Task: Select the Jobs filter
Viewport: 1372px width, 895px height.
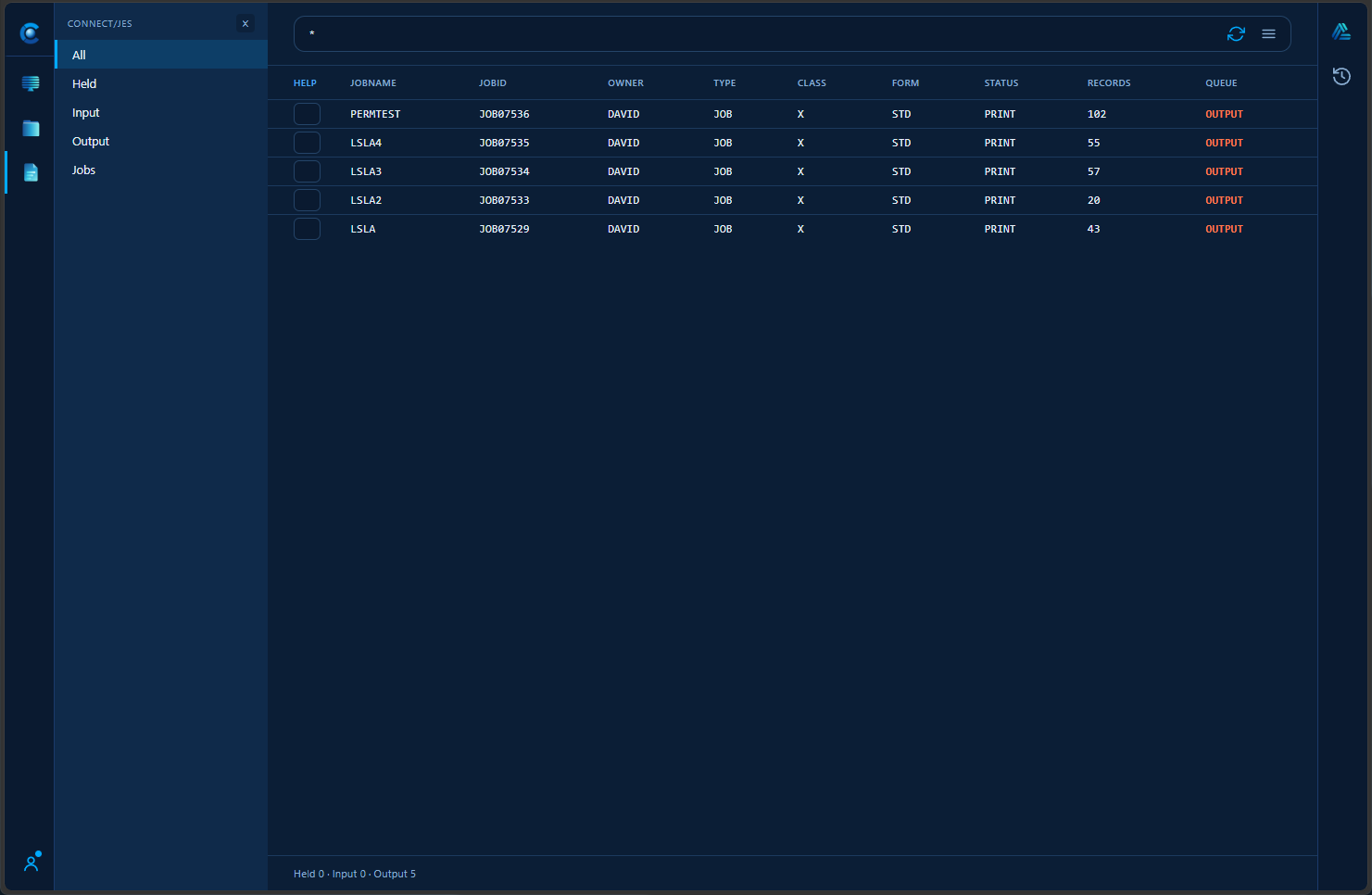Action: [x=161, y=170]
